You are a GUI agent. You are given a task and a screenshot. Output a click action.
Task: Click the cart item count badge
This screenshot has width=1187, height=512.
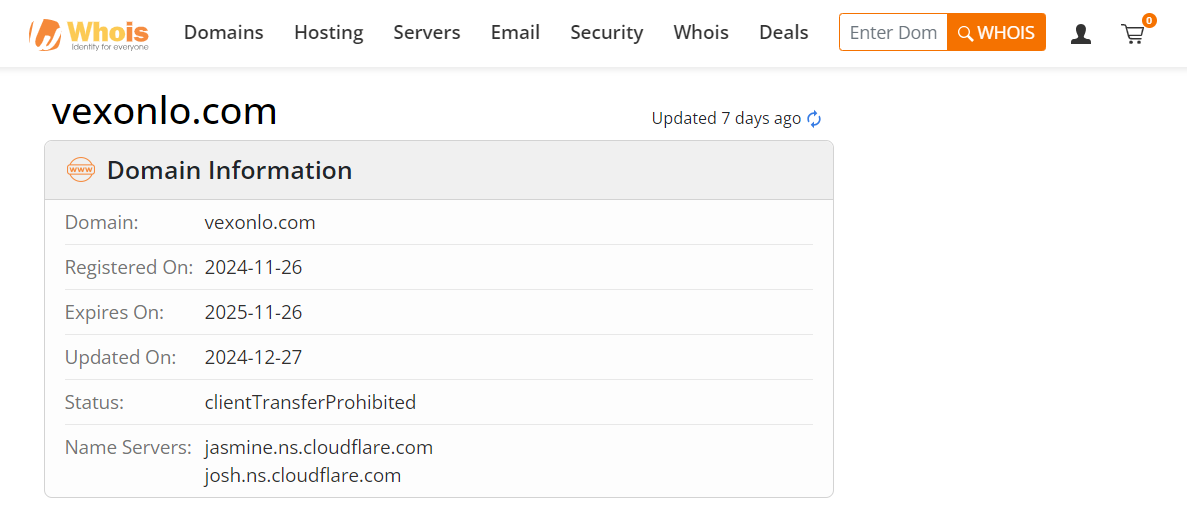(x=1149, y=20)
